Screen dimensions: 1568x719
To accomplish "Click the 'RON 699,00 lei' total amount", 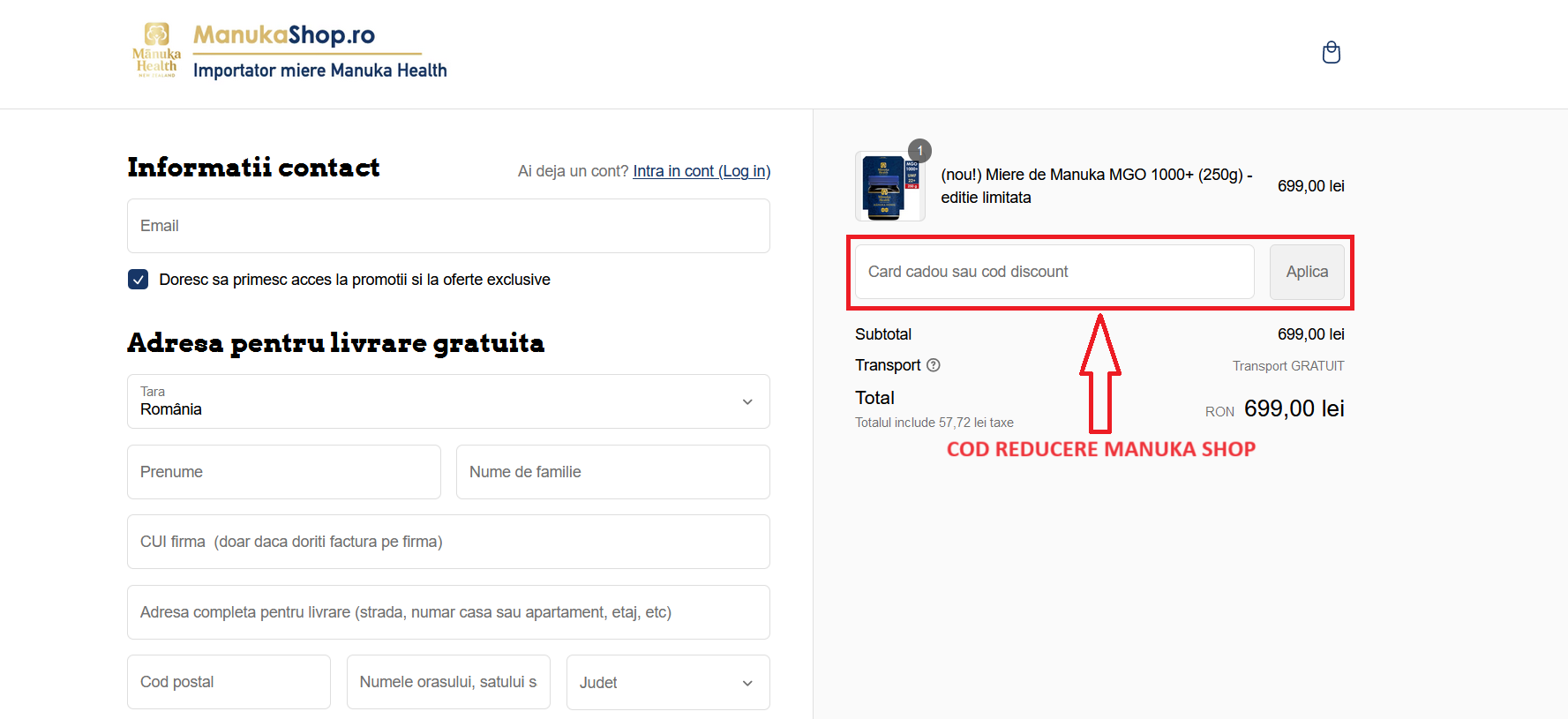I will coord(1275,408).
